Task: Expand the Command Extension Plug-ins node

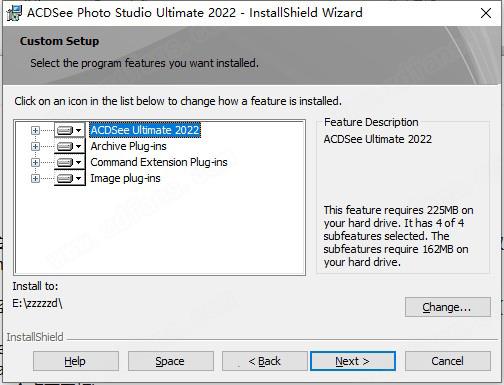Action: point(35,162)
